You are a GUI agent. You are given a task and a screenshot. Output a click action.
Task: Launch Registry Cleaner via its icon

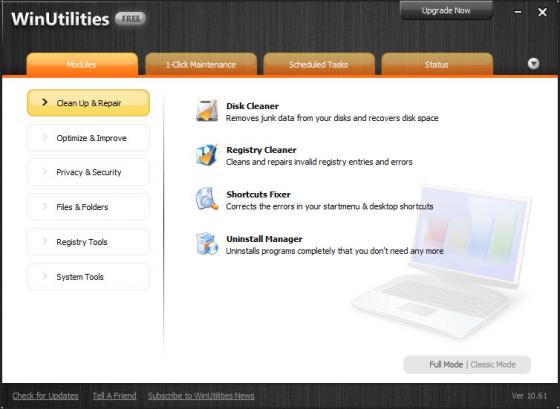207,155
